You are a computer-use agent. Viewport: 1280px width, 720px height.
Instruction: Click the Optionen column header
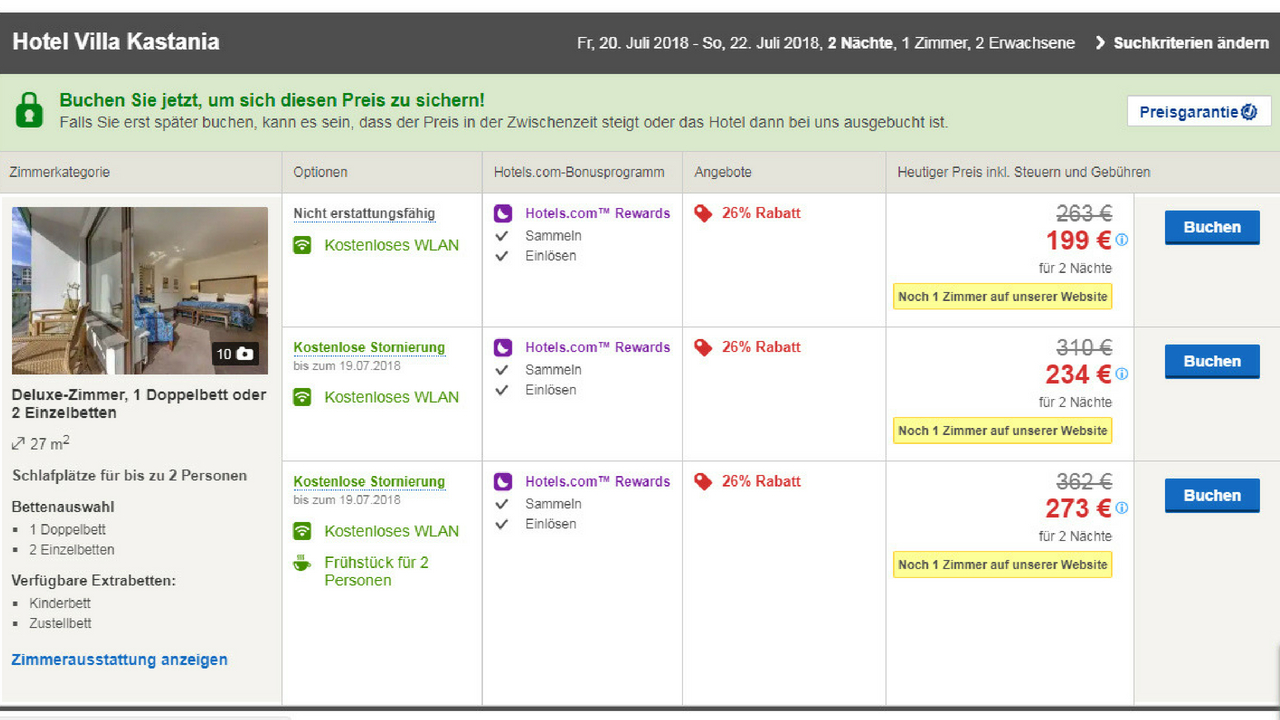[320, 172]
